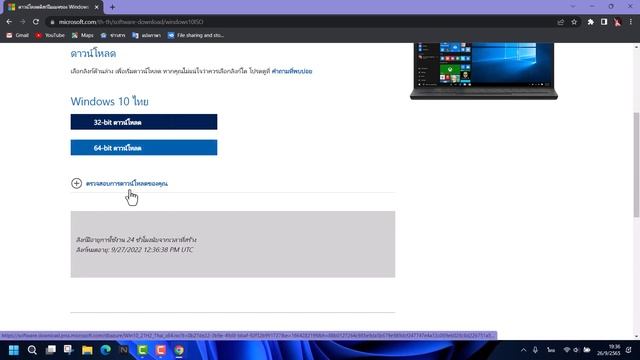The width and height of the screenshot is (640, 360).
Task: Open Microsoft Edge from taskbar
Action: [x=106, y=350]
